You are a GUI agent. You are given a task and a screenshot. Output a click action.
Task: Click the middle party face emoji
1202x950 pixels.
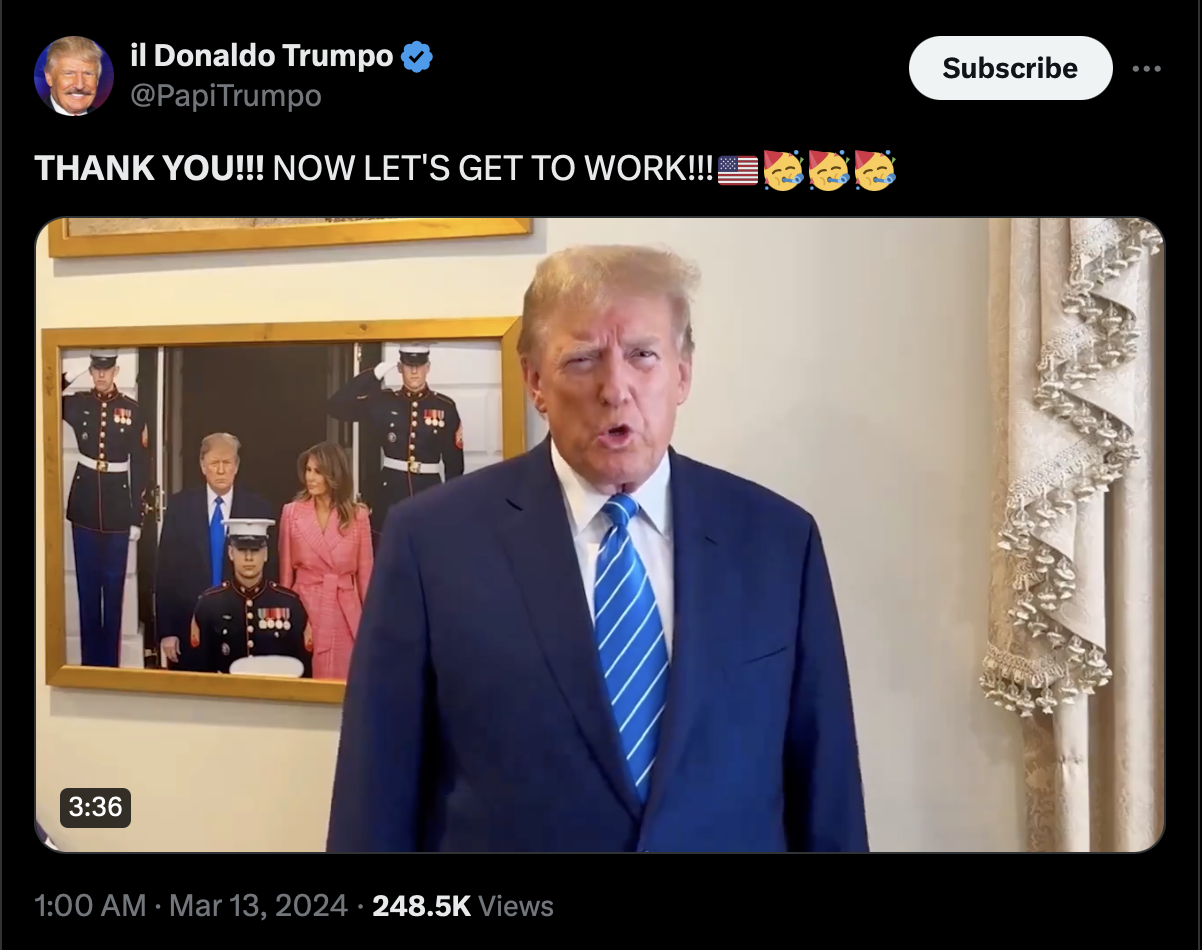pyautogui.click(x=829, y=170)
